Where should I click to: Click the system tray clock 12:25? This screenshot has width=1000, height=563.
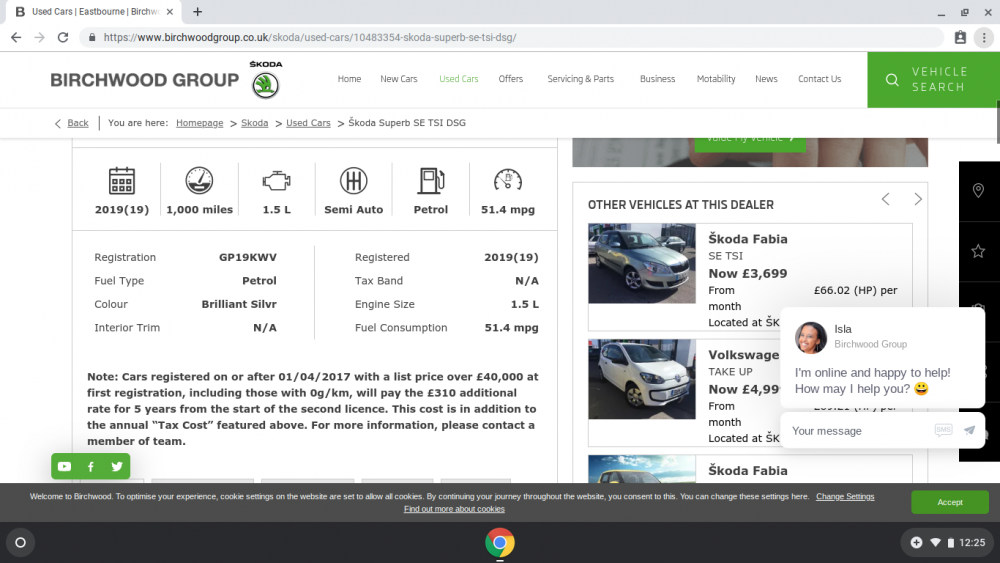tap(972, 543)
